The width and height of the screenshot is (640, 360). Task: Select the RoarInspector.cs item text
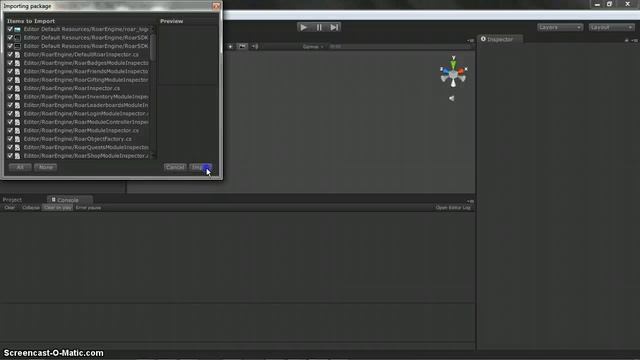[72, 88]
